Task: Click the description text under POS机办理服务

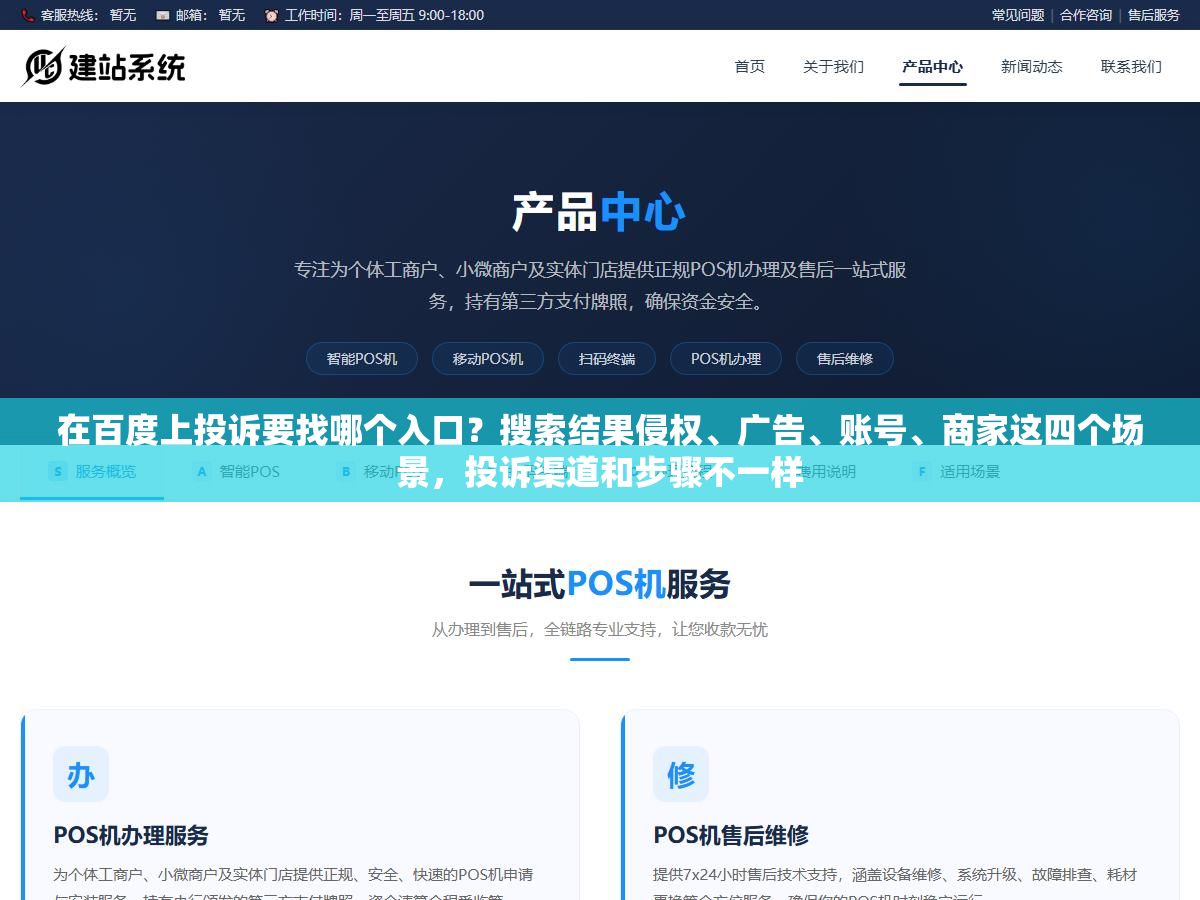Action: (x=293, y=885)
